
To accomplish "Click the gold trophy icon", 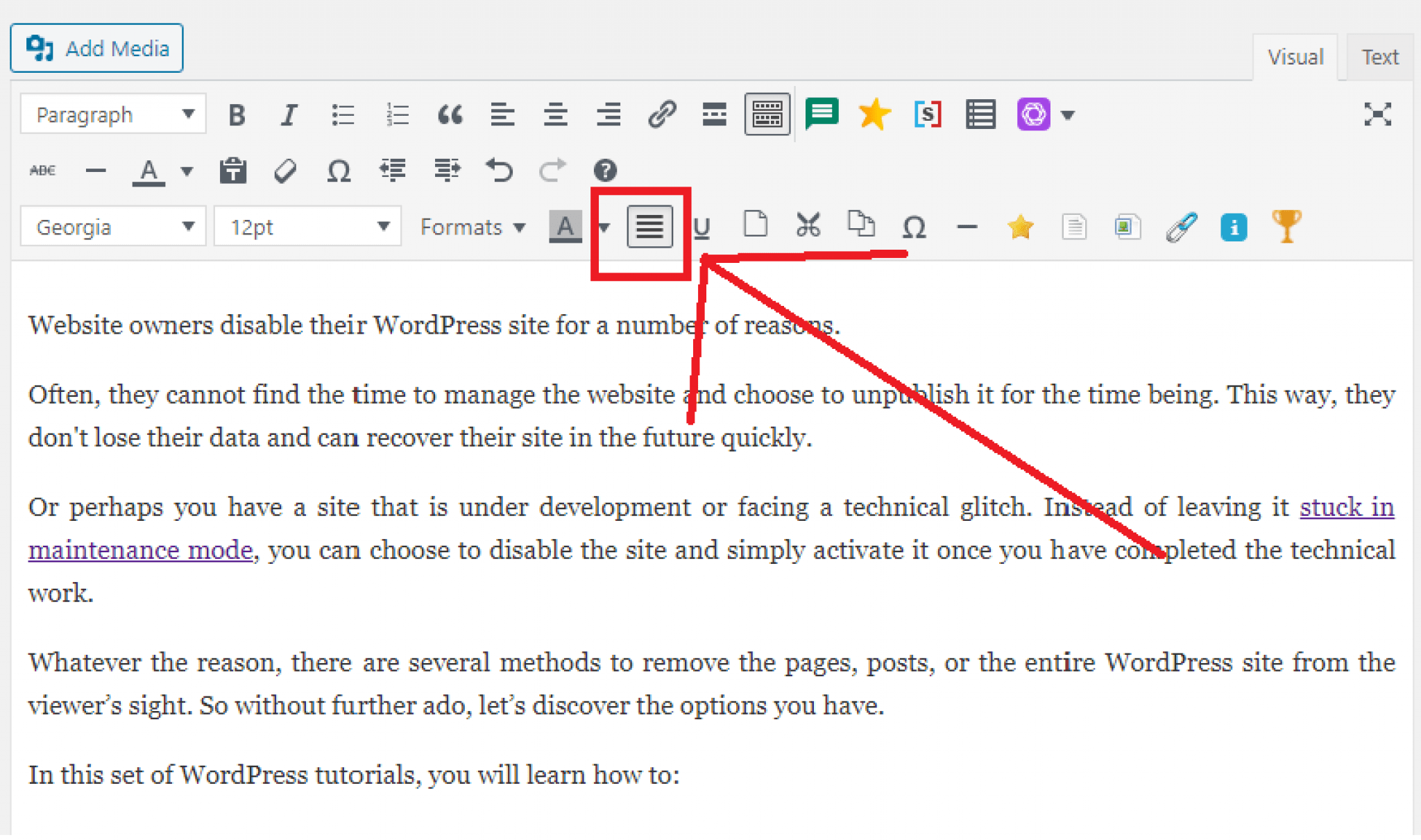I will click(1286, 226).
